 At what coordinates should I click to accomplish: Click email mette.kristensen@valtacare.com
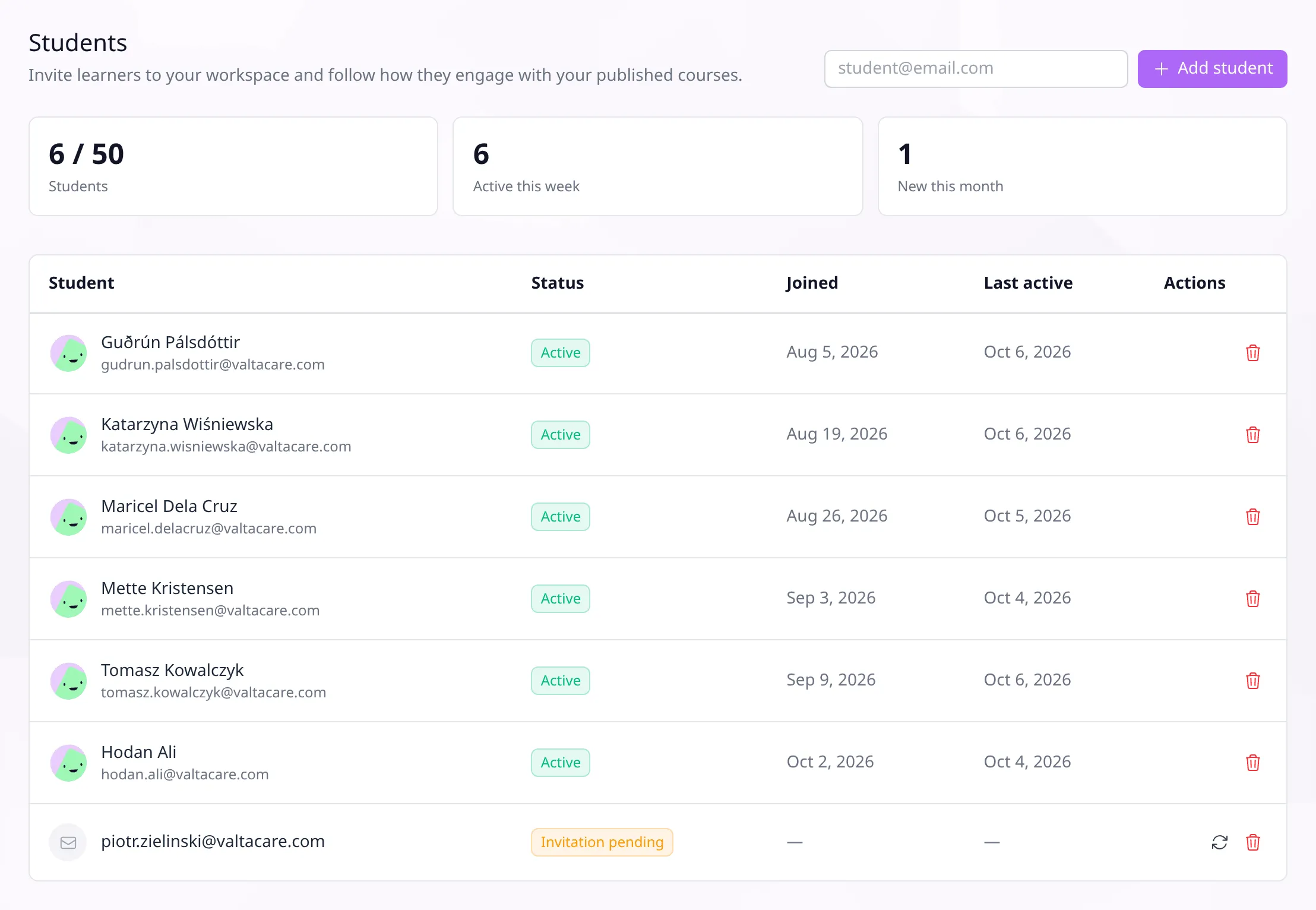click(x=210, y=611)
